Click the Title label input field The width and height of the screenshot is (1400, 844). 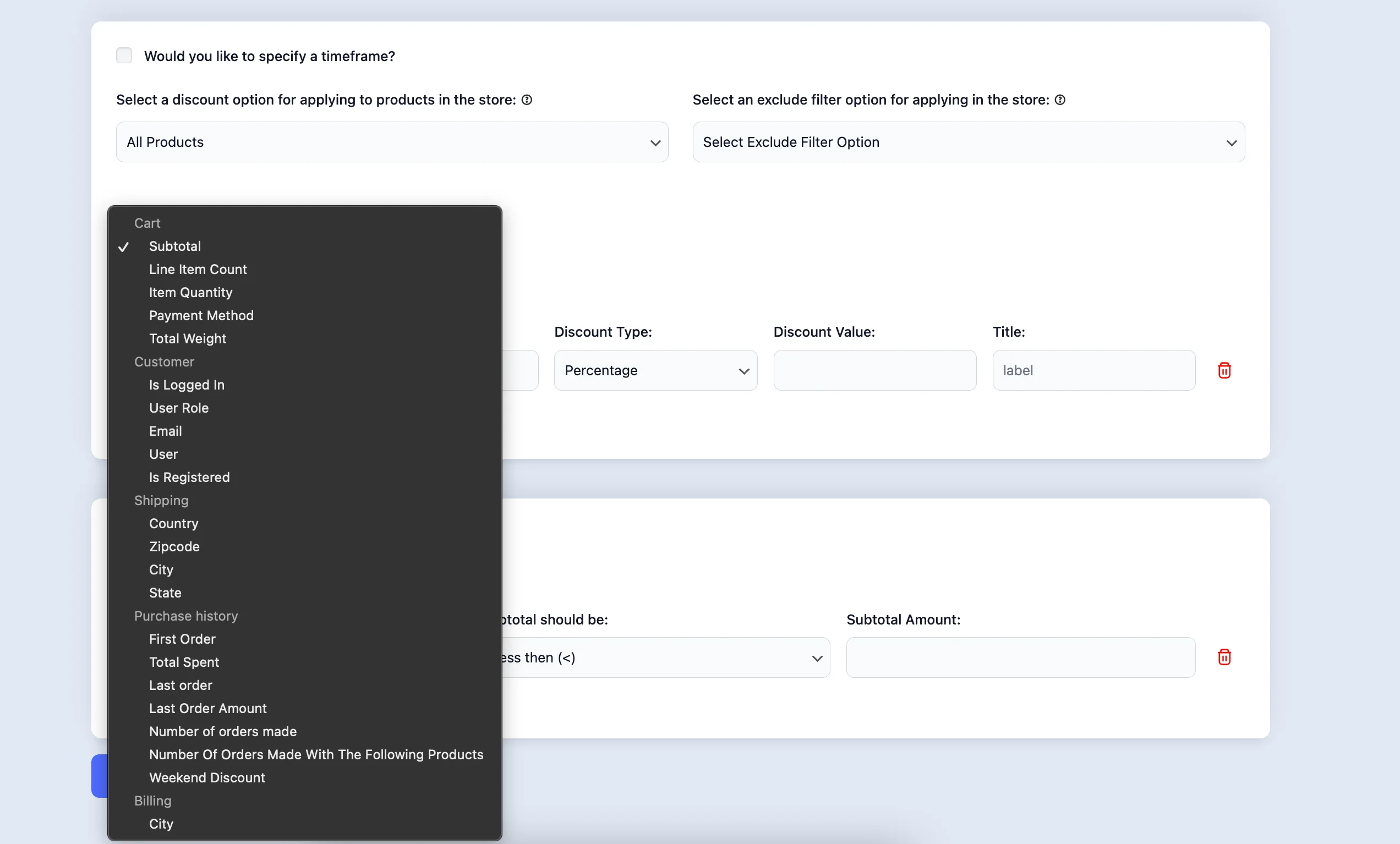click(1093, 370)
